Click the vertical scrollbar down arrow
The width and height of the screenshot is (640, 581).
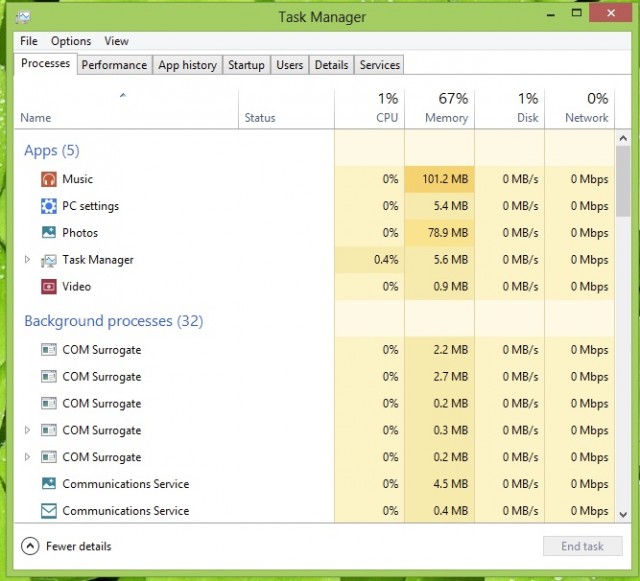[623, 513]
